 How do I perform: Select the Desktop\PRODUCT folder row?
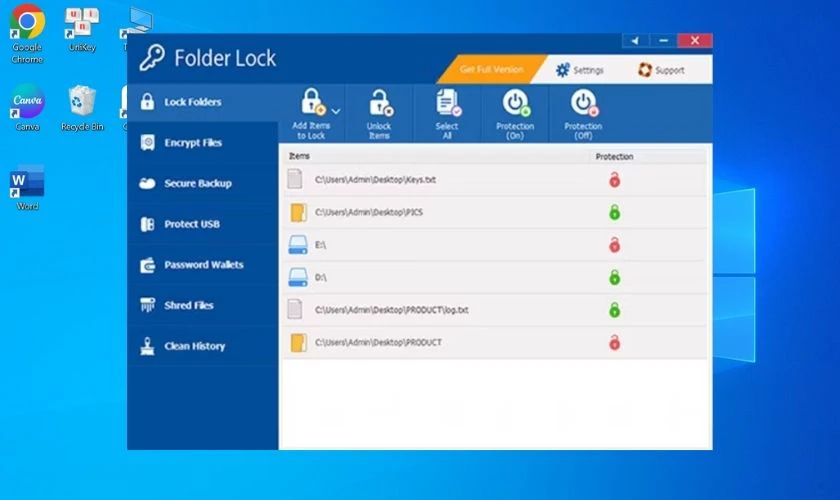[494, 343]
